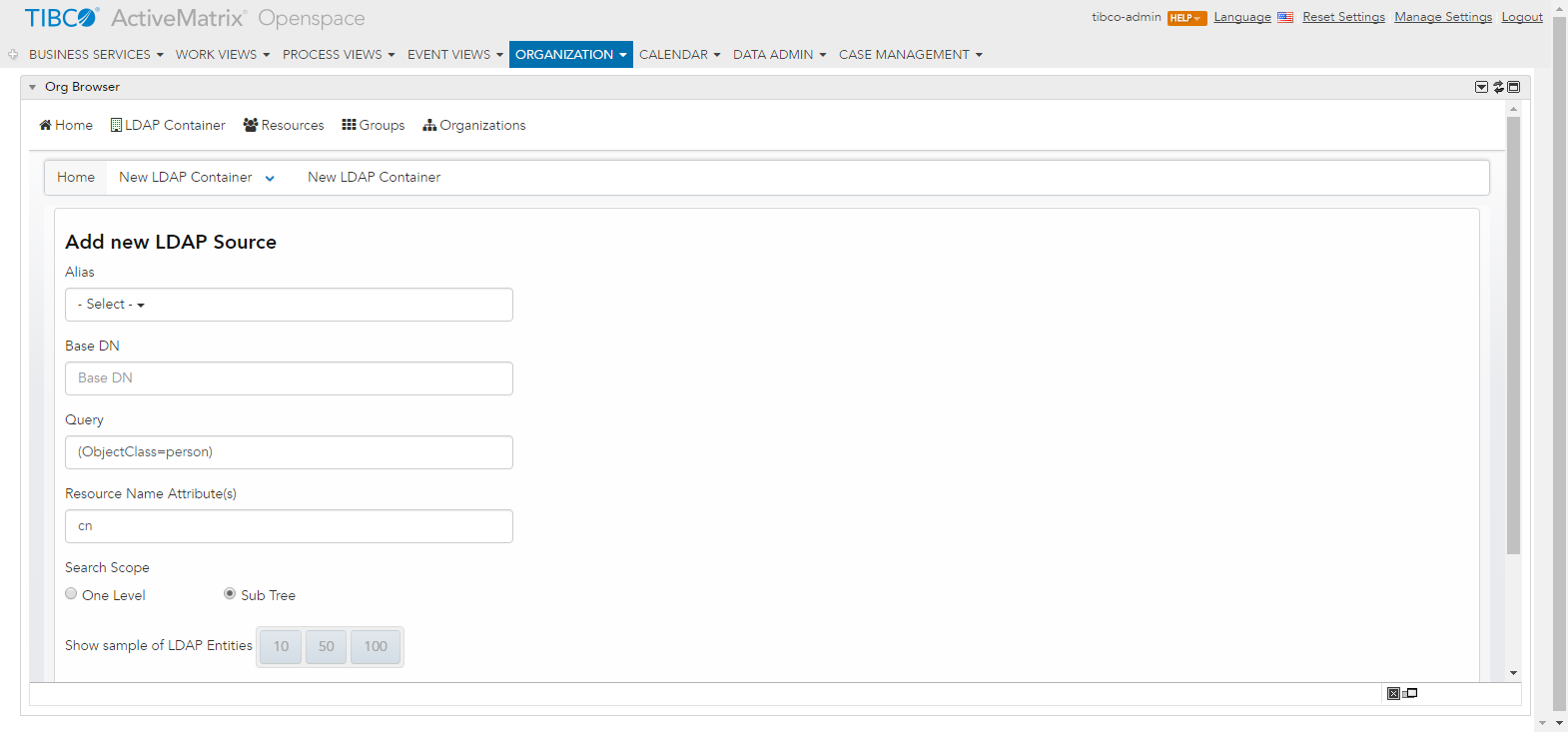Viewport: 1568px width, 732px height.
Task: Go to the Groups section
Action: pos(374,125)
